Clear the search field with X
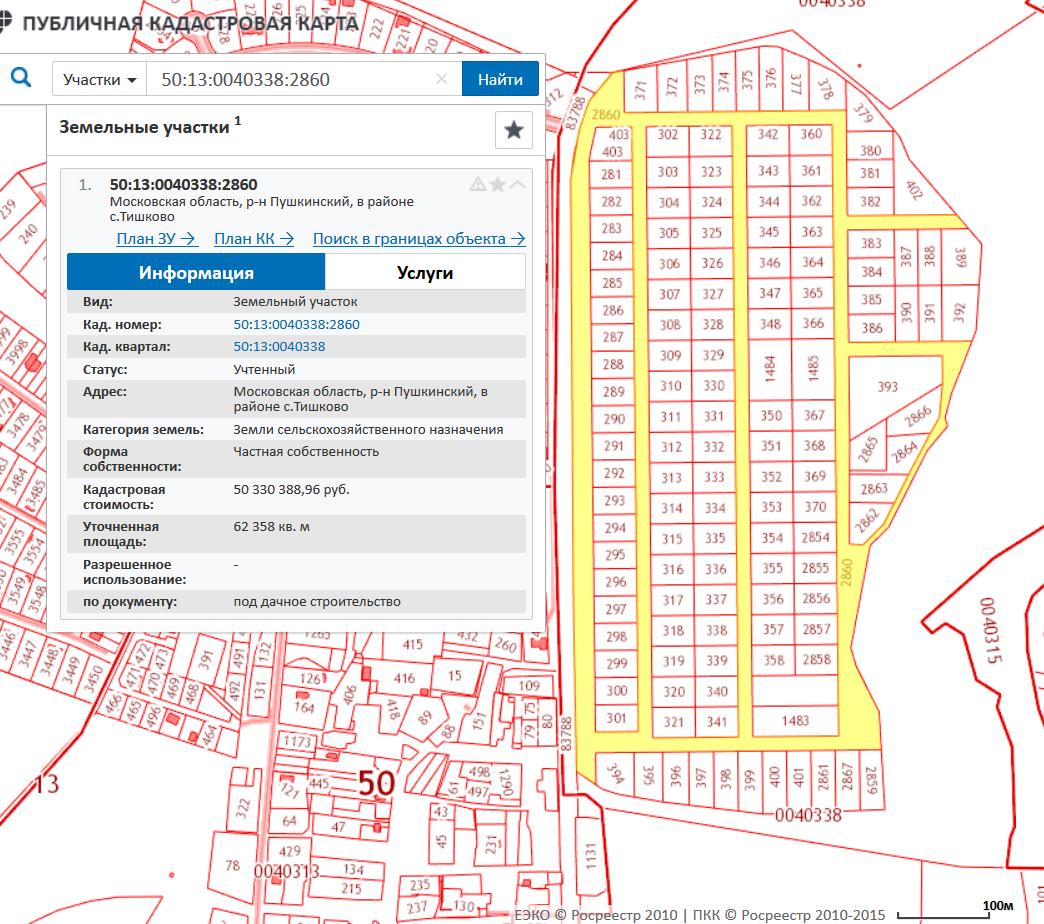This screenshot has width=1044, height=924. coord(441,79)
